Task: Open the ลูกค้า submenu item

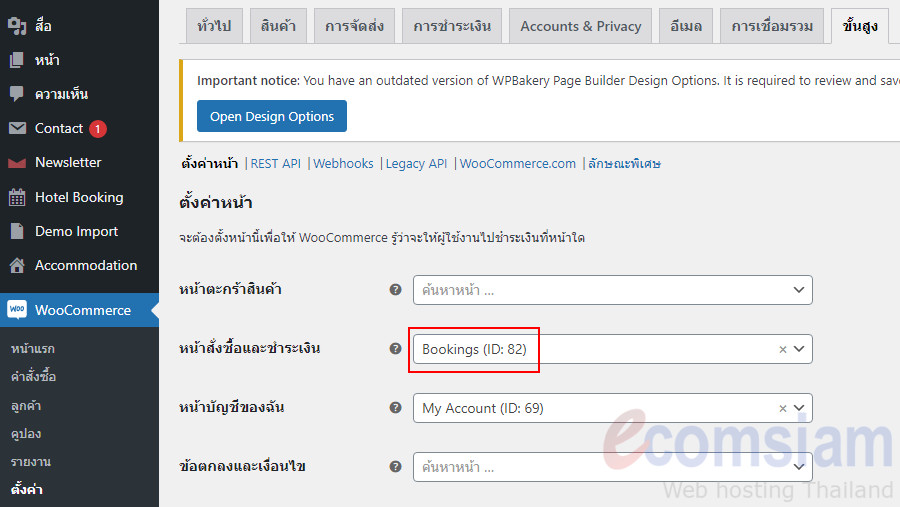Action: tap(26, 405)
